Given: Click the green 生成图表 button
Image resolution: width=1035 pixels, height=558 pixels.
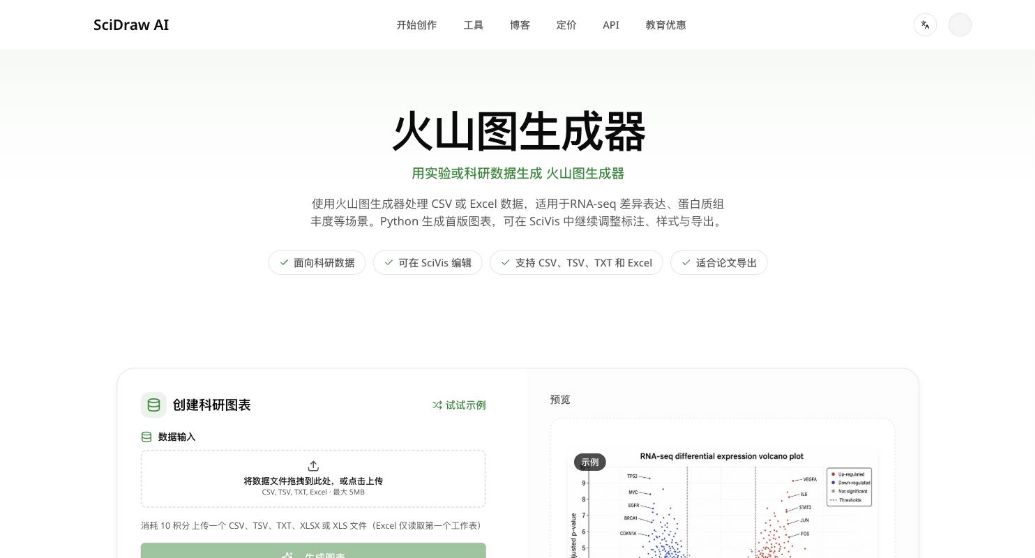Looking at the screenshot, I should [x=313, y=551].
